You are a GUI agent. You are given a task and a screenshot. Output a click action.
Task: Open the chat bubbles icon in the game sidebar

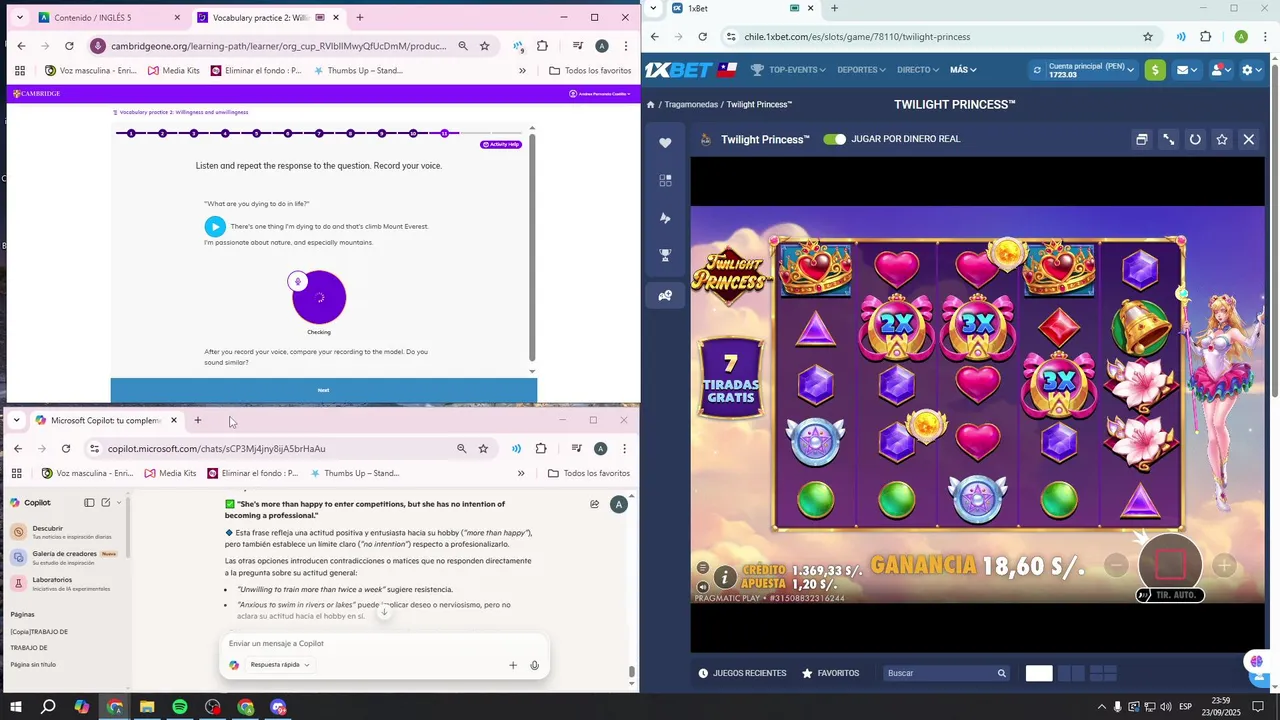665,295
